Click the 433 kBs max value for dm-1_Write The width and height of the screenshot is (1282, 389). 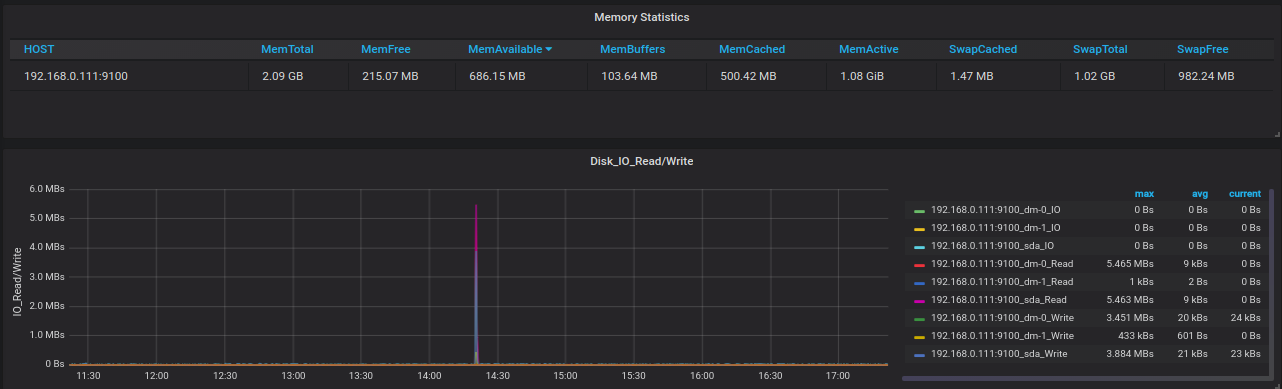(1135, 336)
